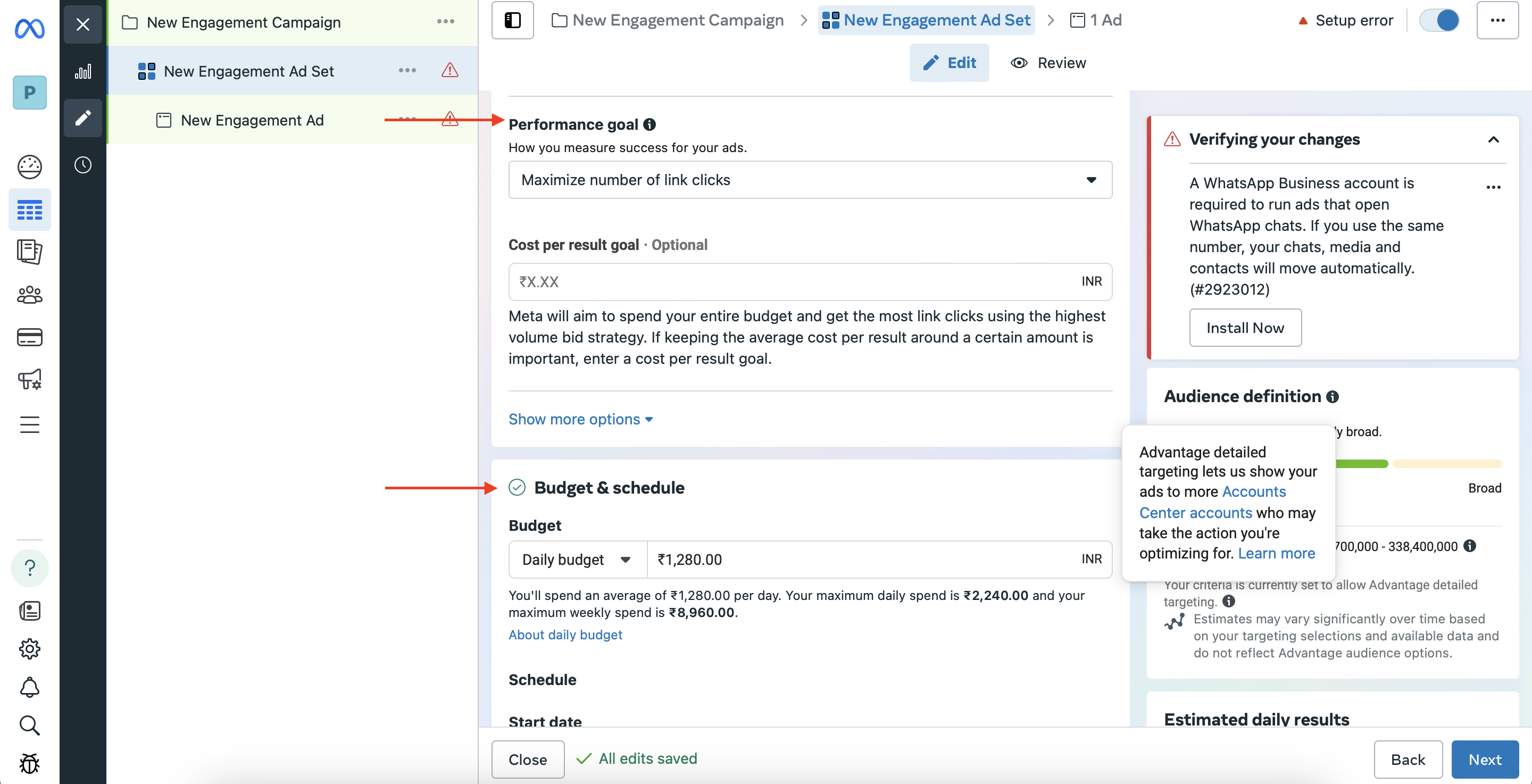Collapse the Verifying your changes panel
Screen dimensions: 1532x784
1493,139
